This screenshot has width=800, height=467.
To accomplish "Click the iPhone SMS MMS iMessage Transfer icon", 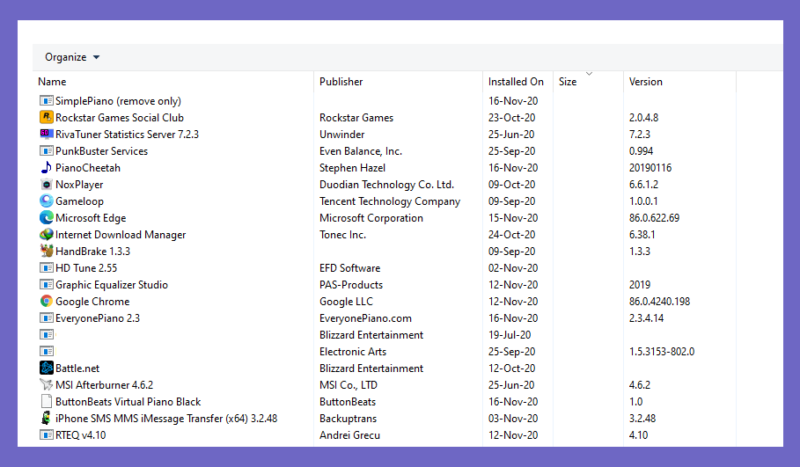I will point(46,418).
